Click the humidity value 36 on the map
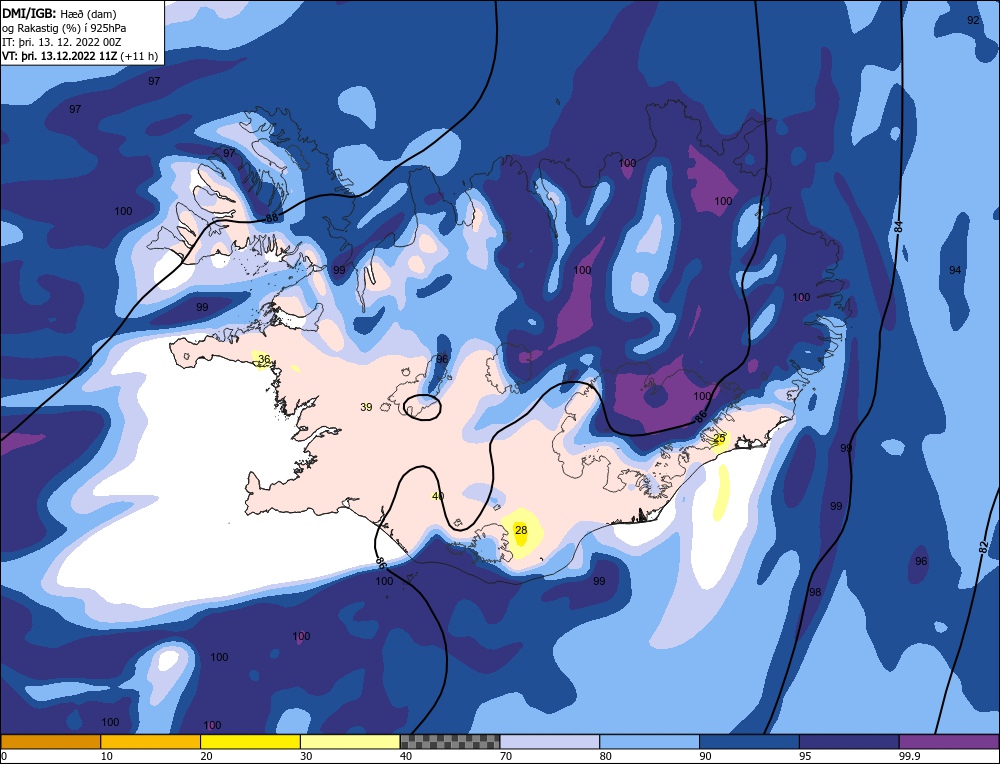 click(x=264, y=359)
